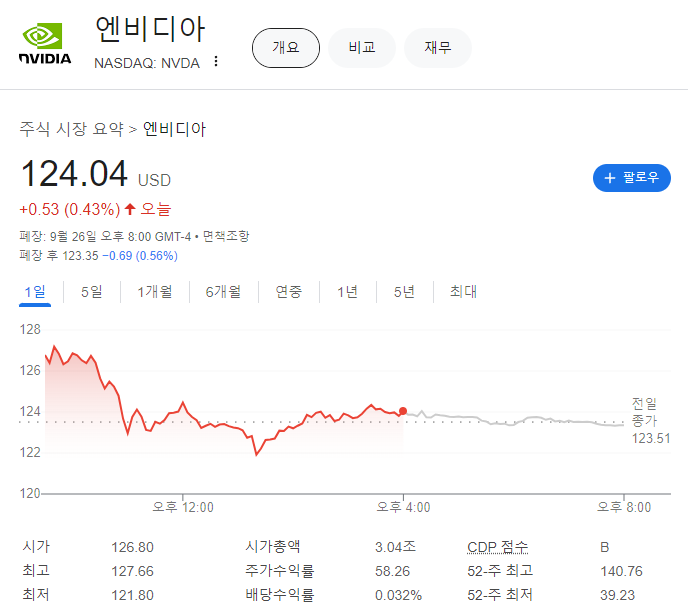Click the 주가수익률 value 58.26
This screenshot has height=616, width=688.
click(392, 571)
